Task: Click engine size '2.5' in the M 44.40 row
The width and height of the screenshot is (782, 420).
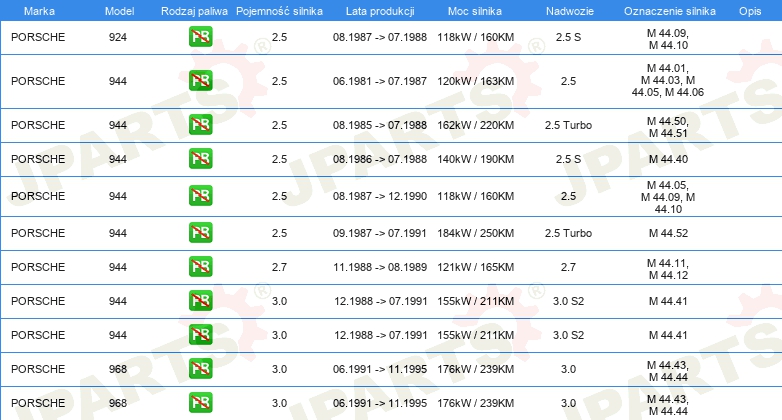Action: point(279,159)
